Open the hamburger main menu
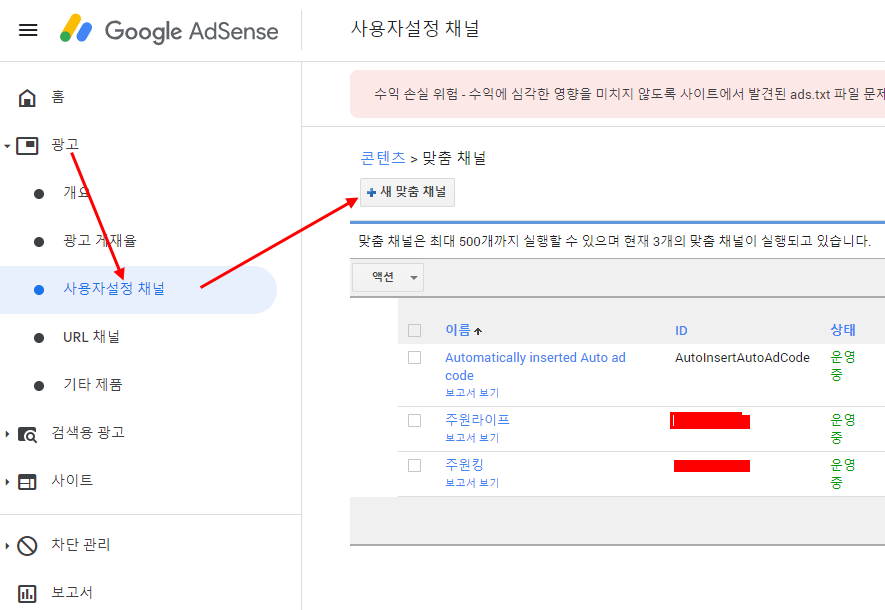 (28, 30)
